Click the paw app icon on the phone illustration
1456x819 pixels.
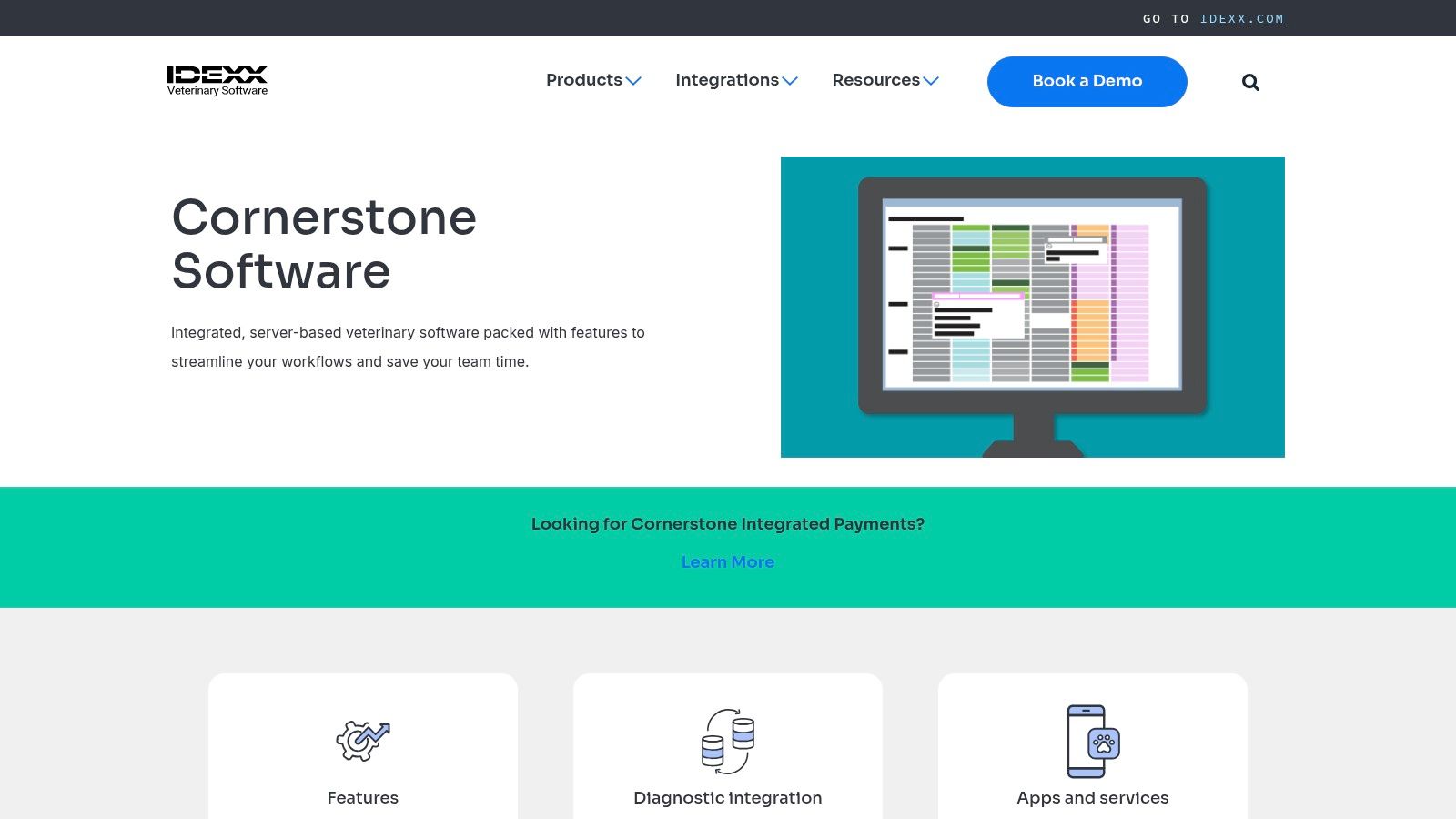pyautogui.click(x=1104, y=744)
